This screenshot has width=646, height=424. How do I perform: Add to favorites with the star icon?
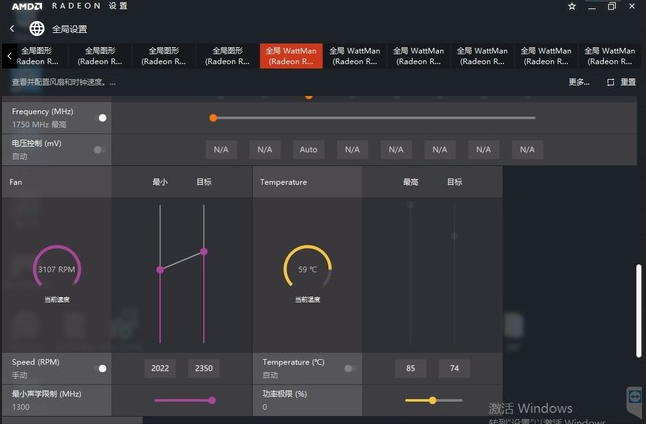click(x=572, y=6)
